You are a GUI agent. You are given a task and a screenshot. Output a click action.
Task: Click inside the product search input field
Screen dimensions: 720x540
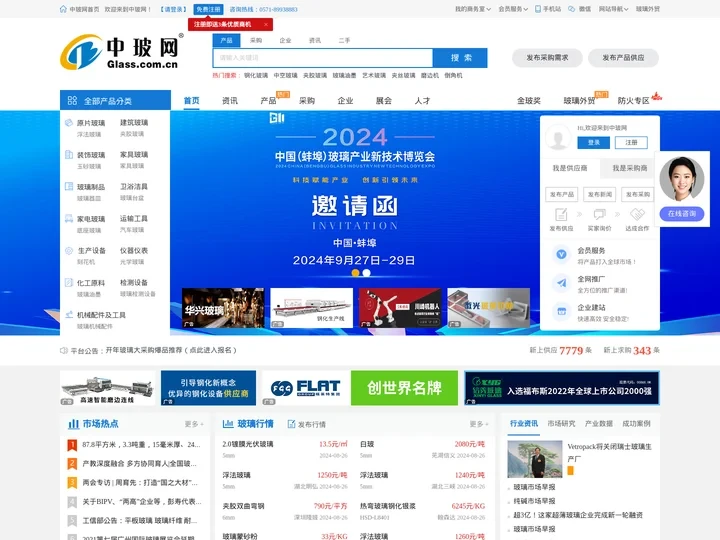coord(323,58)
